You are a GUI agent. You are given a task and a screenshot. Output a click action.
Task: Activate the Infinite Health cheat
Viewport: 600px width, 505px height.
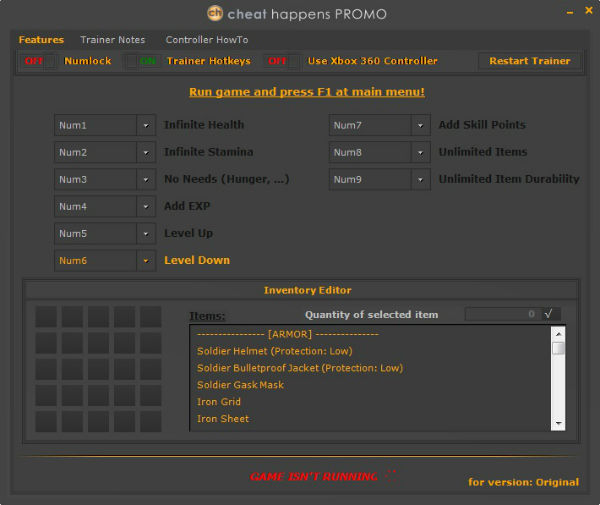[x=204, y=125]
